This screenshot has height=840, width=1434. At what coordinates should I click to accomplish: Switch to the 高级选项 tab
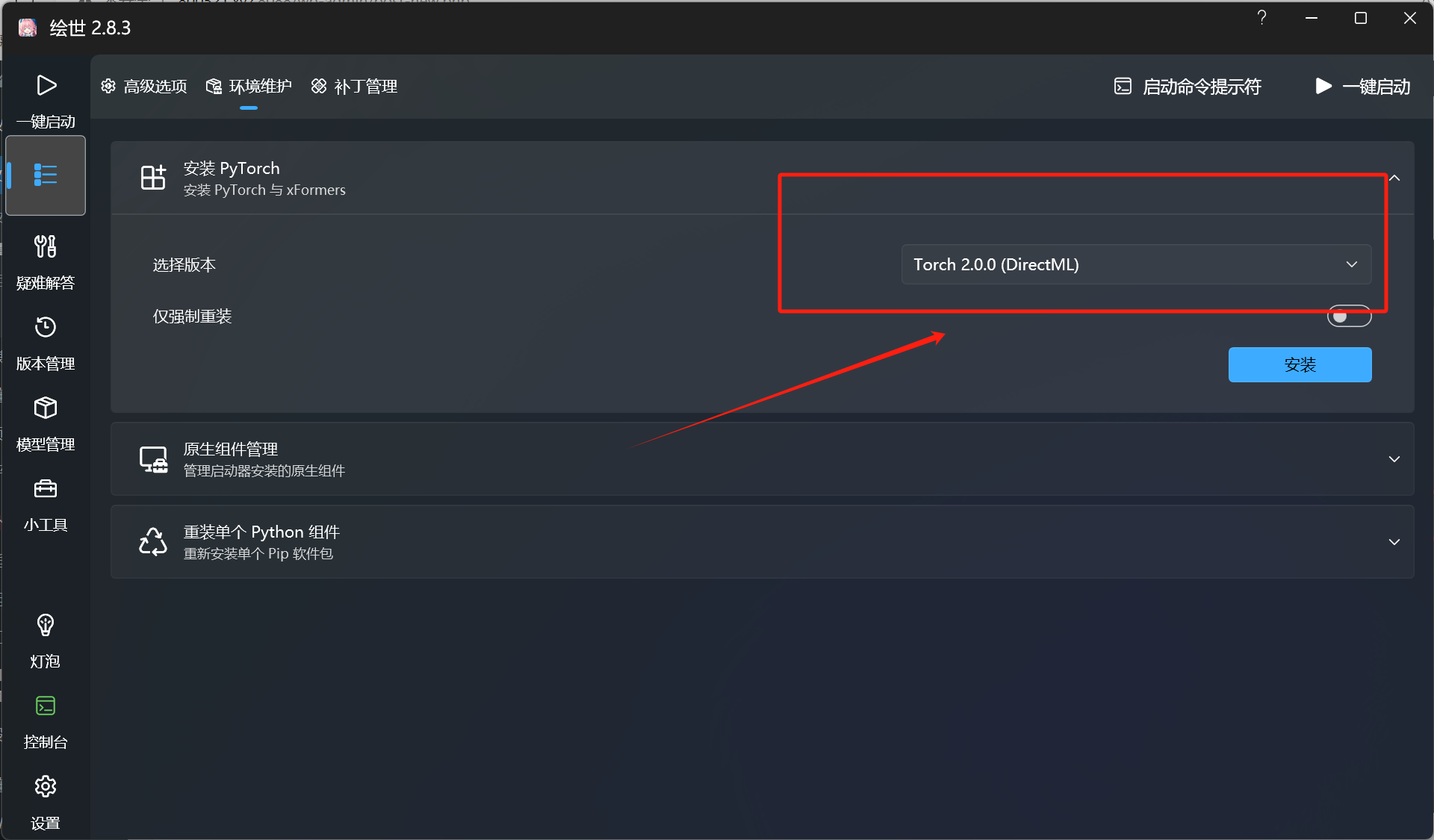tap(144, 87)
